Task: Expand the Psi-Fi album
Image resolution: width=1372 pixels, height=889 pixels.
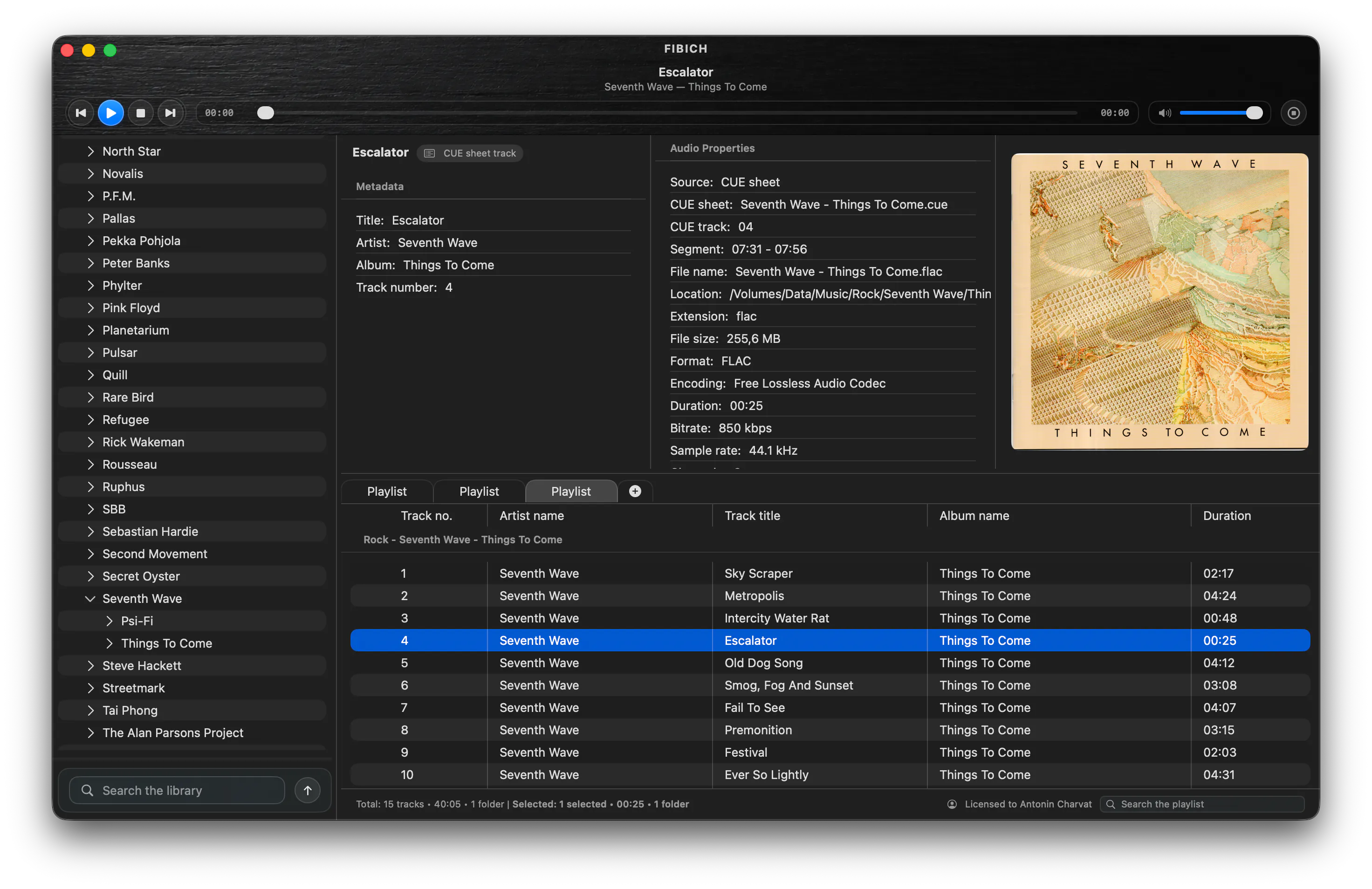Action: (x=110, y=621)
